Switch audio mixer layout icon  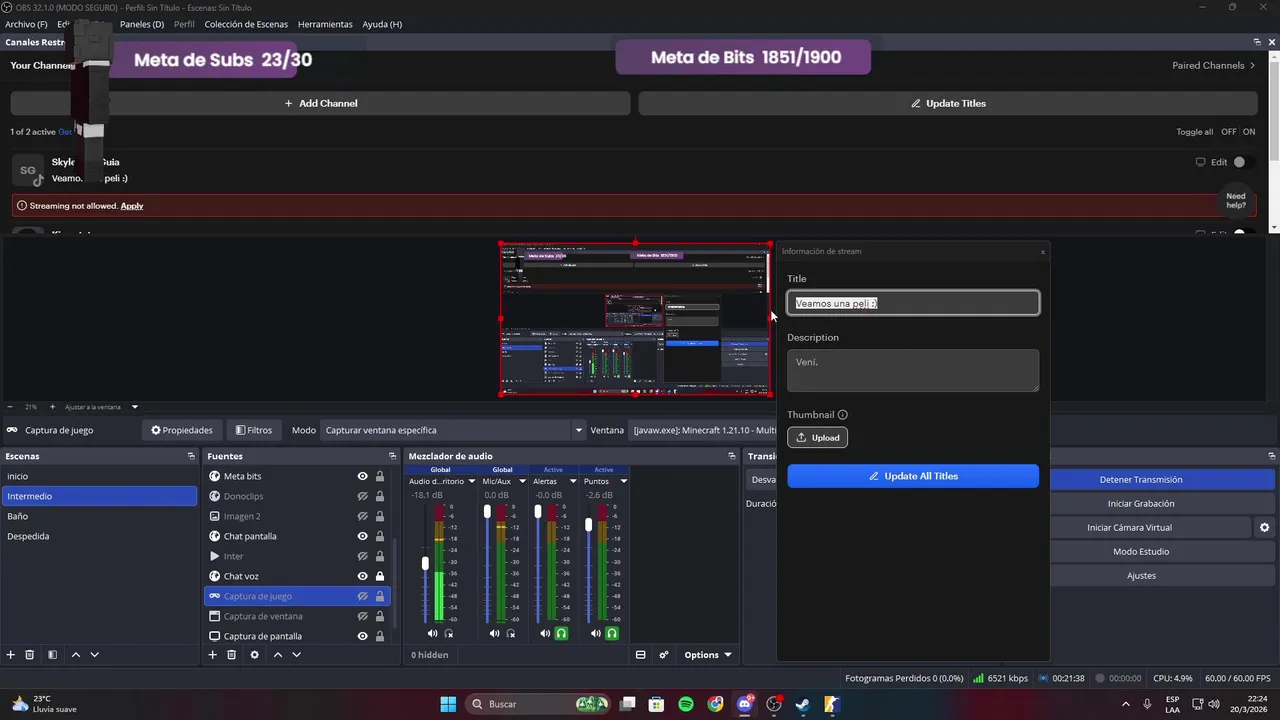(641, 655)
